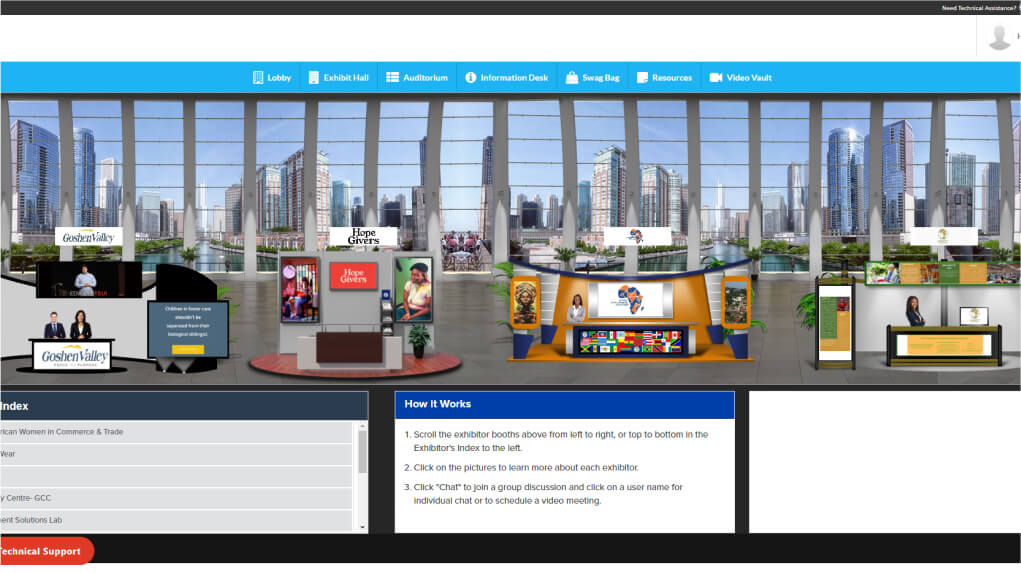Click the exhibitor index scrollbar thumb
Image resolution: width=1021 pixels, height=573 pixels.
pyautogui.click(x=363, y=452)
